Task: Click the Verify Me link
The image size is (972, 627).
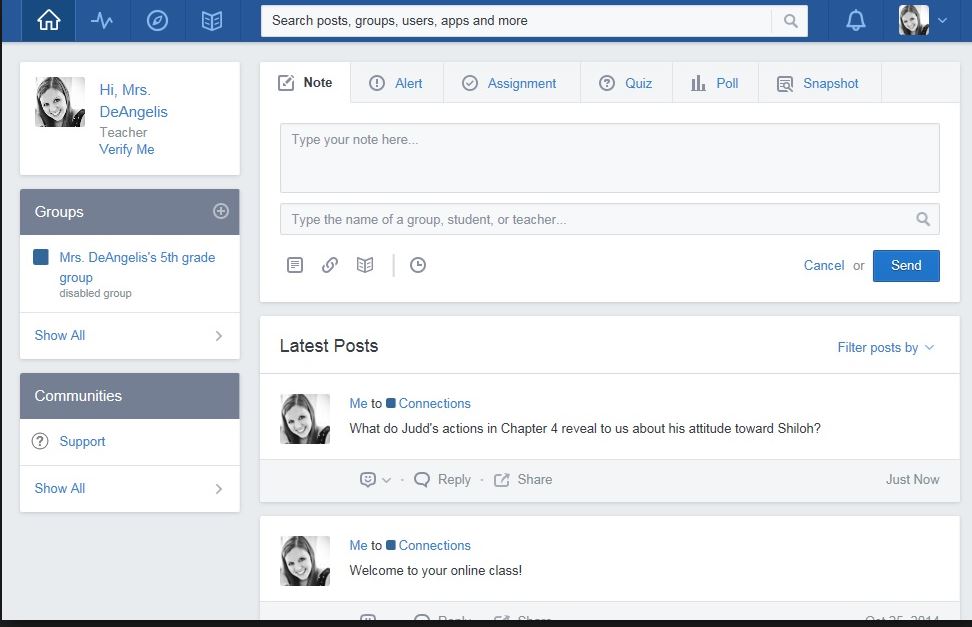Action: (x=127, y=149)
